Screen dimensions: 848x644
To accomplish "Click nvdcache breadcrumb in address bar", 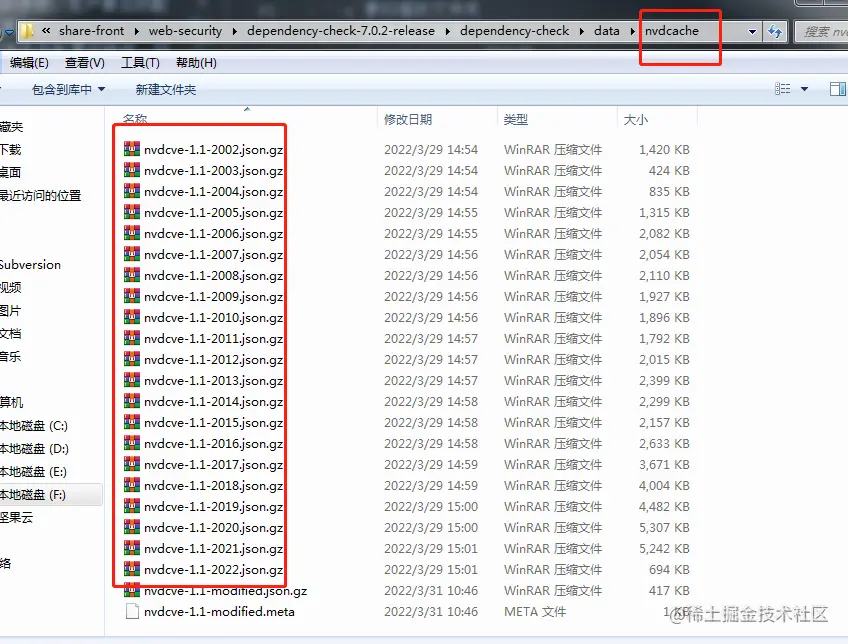I will click(672, 31).
